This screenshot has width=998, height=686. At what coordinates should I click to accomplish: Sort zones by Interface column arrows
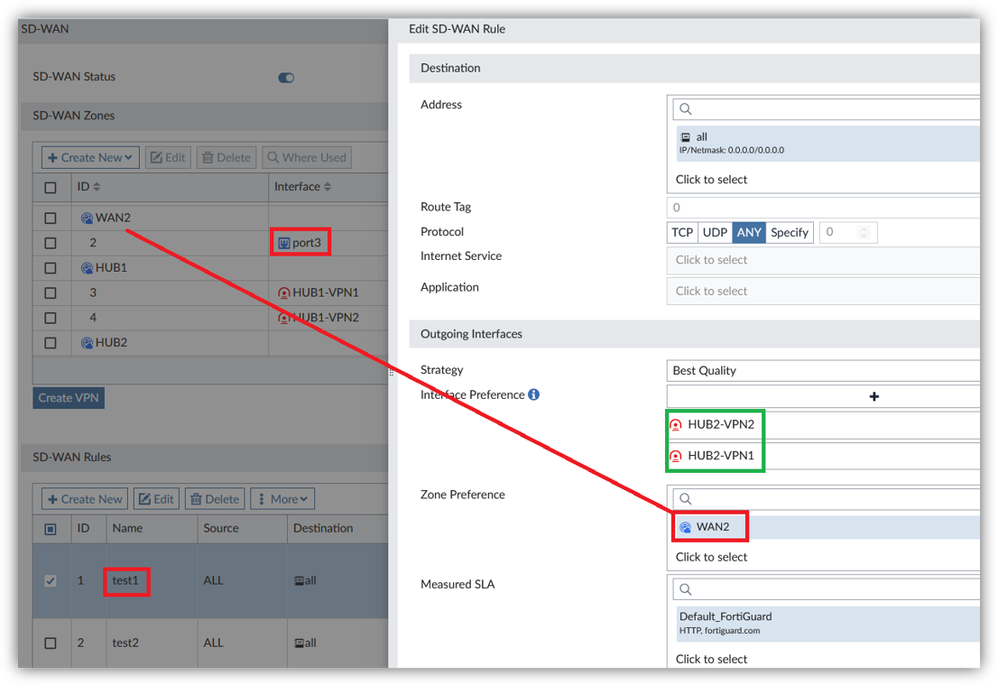point(327,186)
